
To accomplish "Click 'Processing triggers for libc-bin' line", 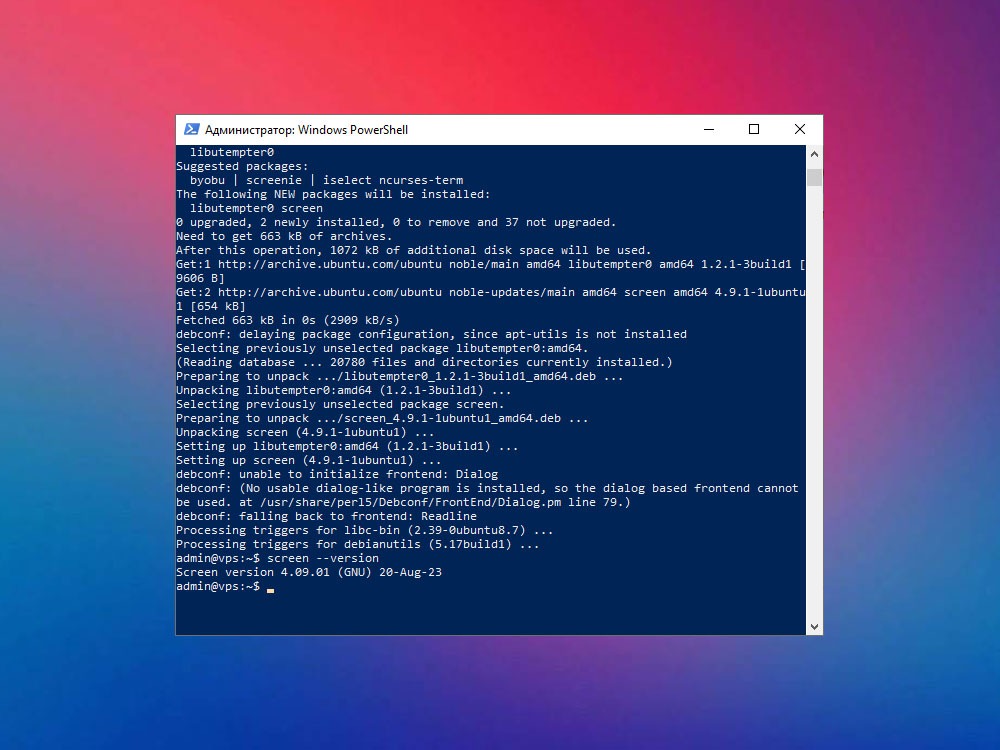I will click(364, 531).
